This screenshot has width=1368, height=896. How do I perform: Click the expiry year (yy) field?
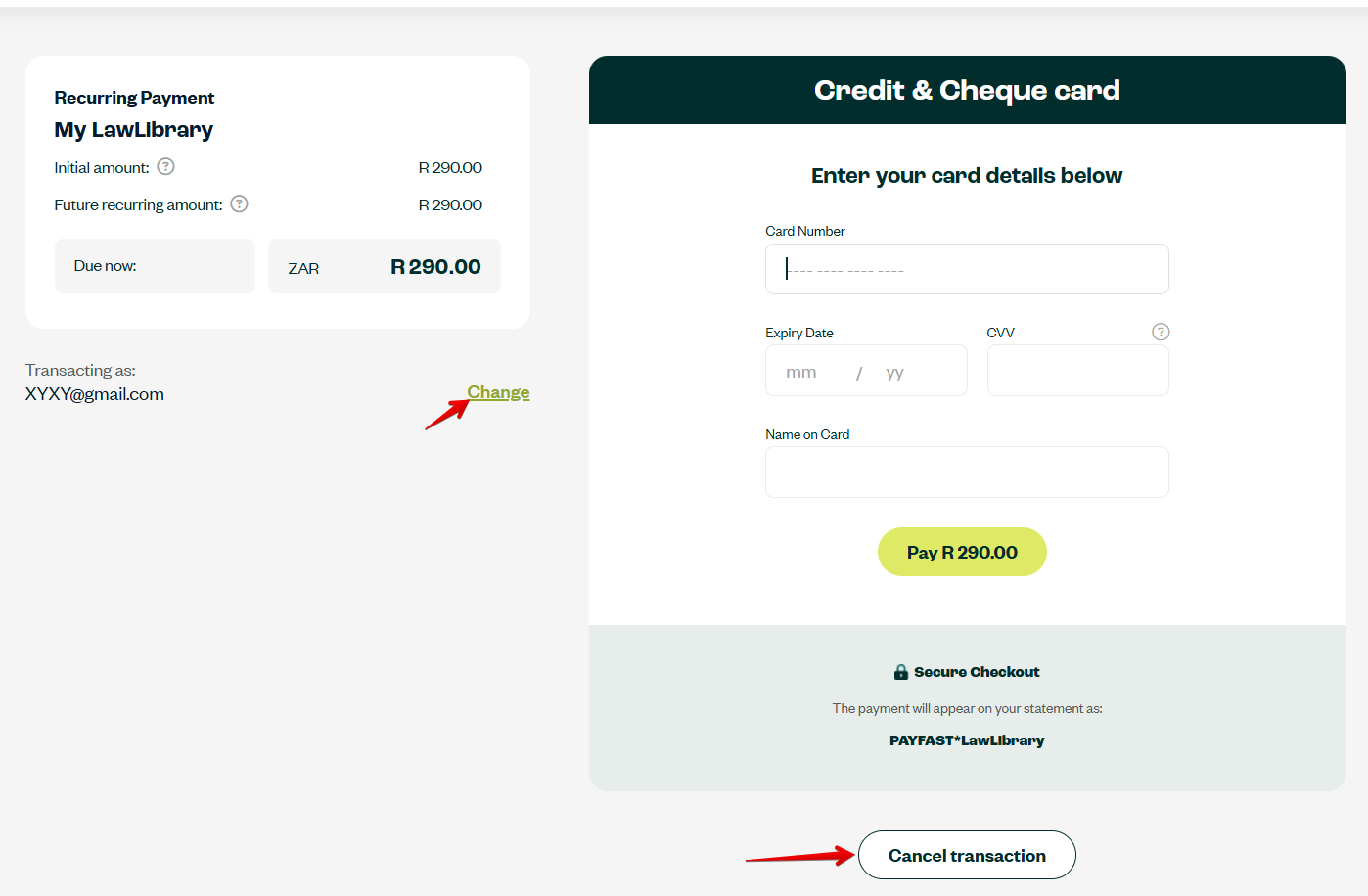click(x=895, y=372)
